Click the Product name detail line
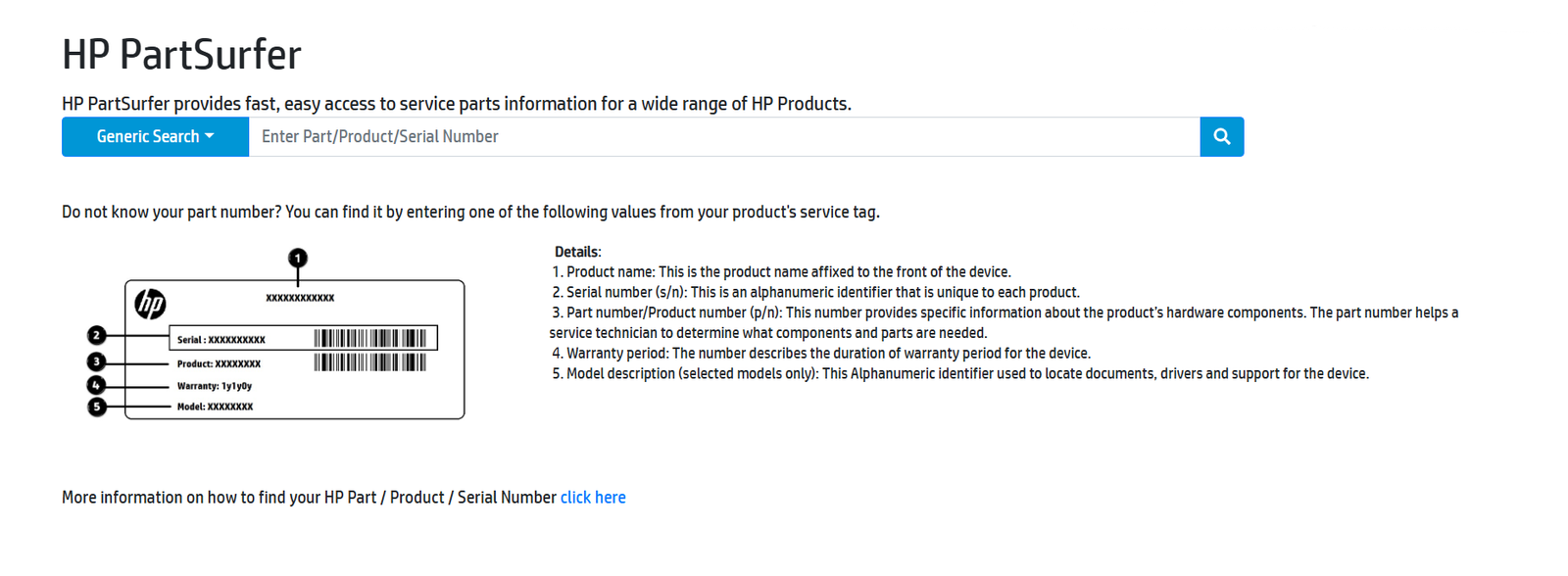Screen dimensions: 1568x576 (781, 271)
